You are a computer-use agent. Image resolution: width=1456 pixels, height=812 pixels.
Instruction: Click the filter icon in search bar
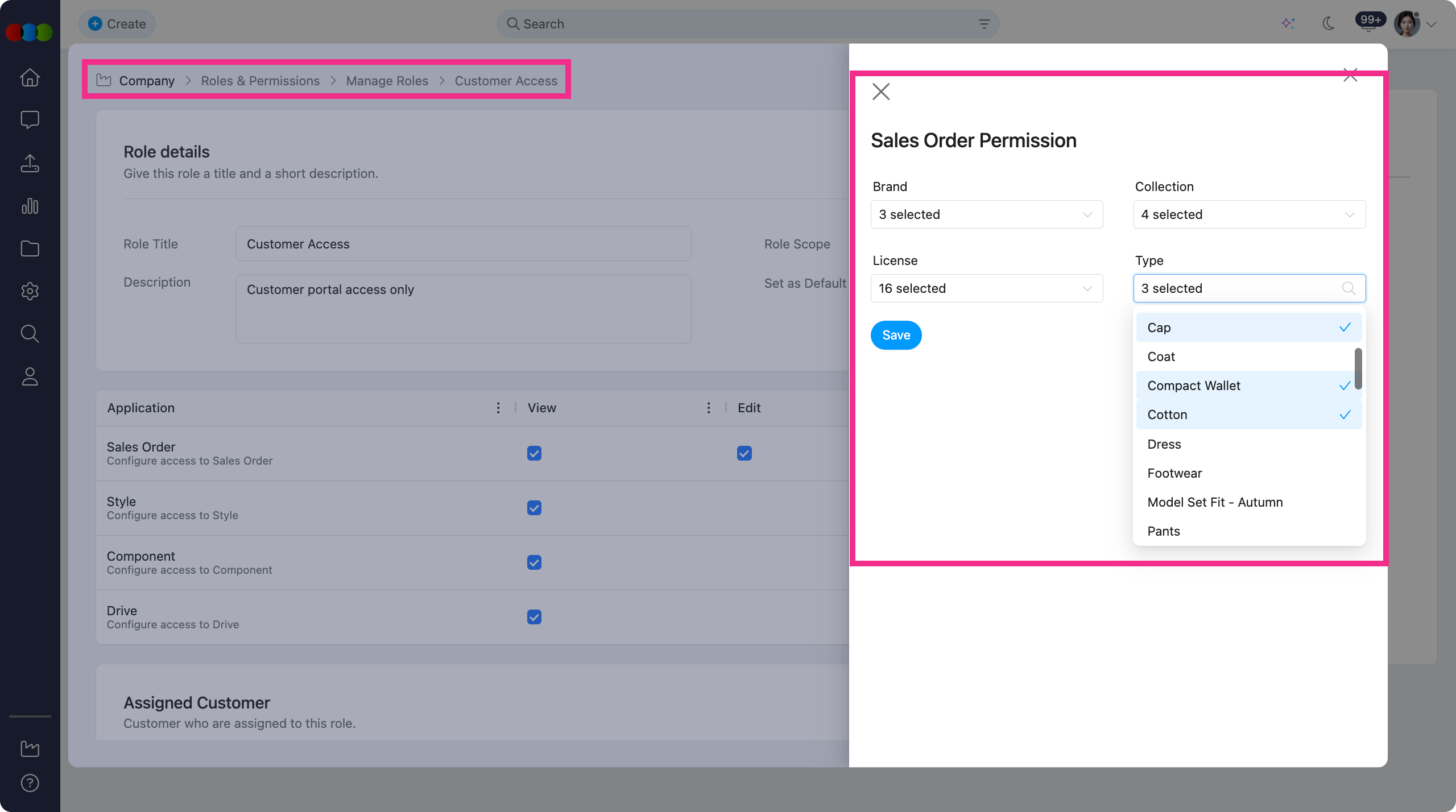(x=984, y=24)
